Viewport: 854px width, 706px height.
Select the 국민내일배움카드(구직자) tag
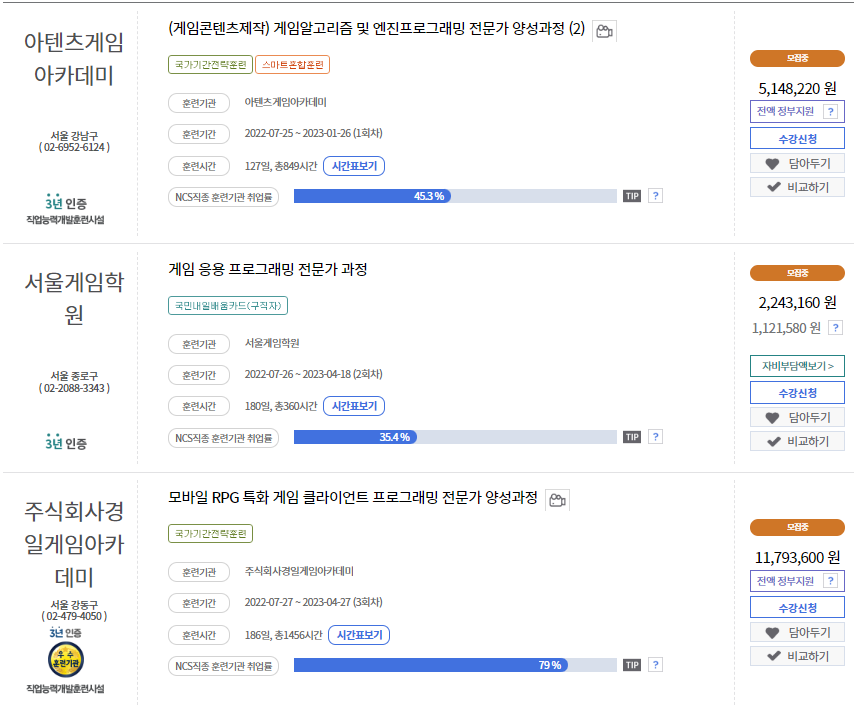pyautogui.click(x=230, y=305)
